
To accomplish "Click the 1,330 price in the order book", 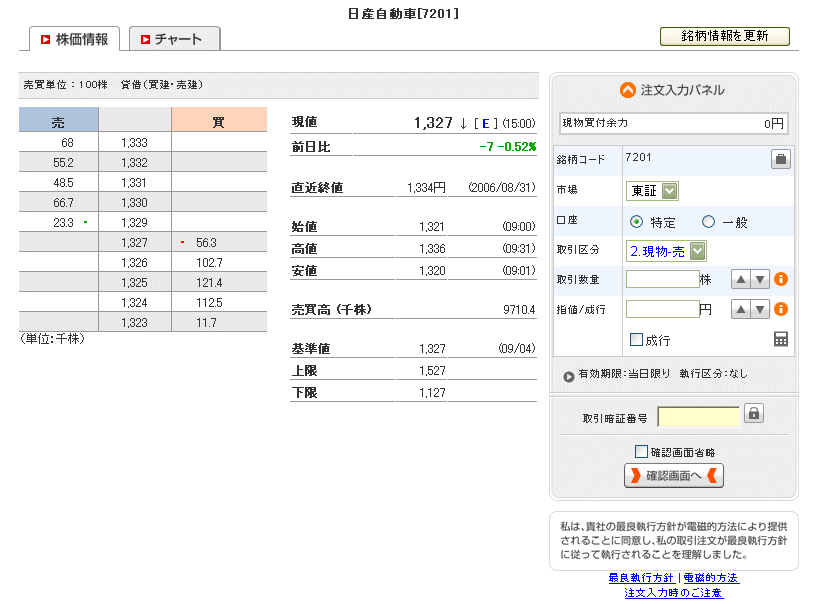I will pyautogui.click(x=134, y=202).
